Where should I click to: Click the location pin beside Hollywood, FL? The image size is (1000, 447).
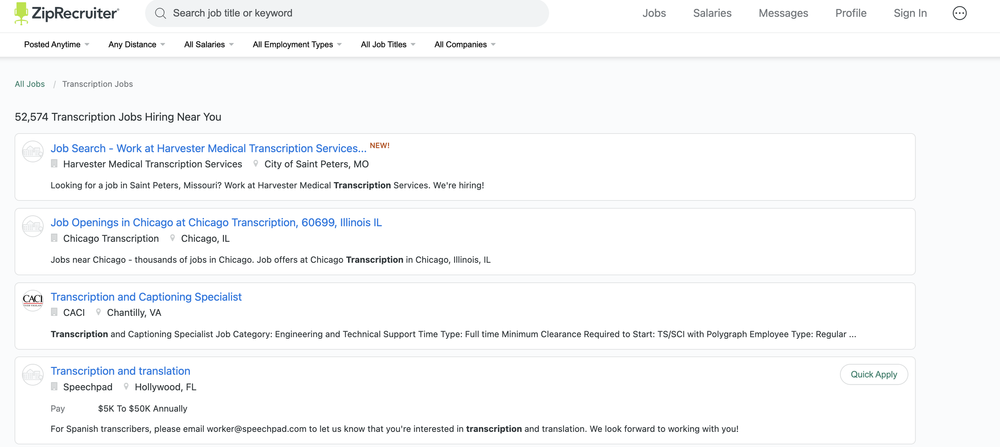(x=126, y=387)
